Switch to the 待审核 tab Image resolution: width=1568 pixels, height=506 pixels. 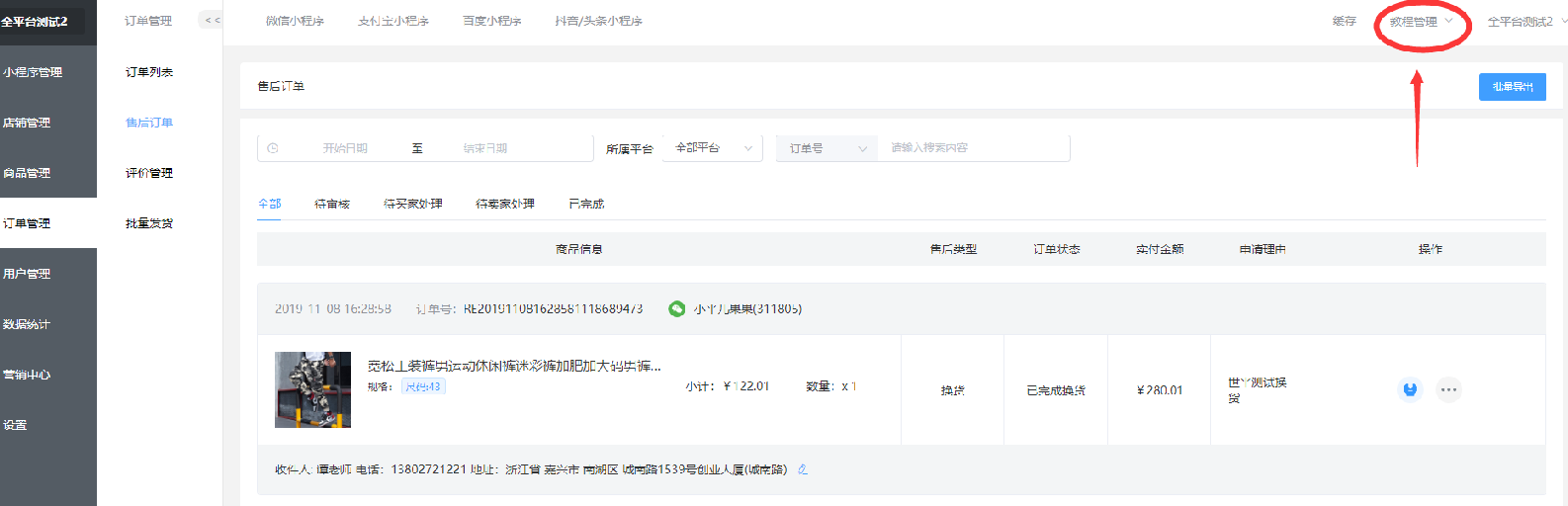click(x=332, y=204)
